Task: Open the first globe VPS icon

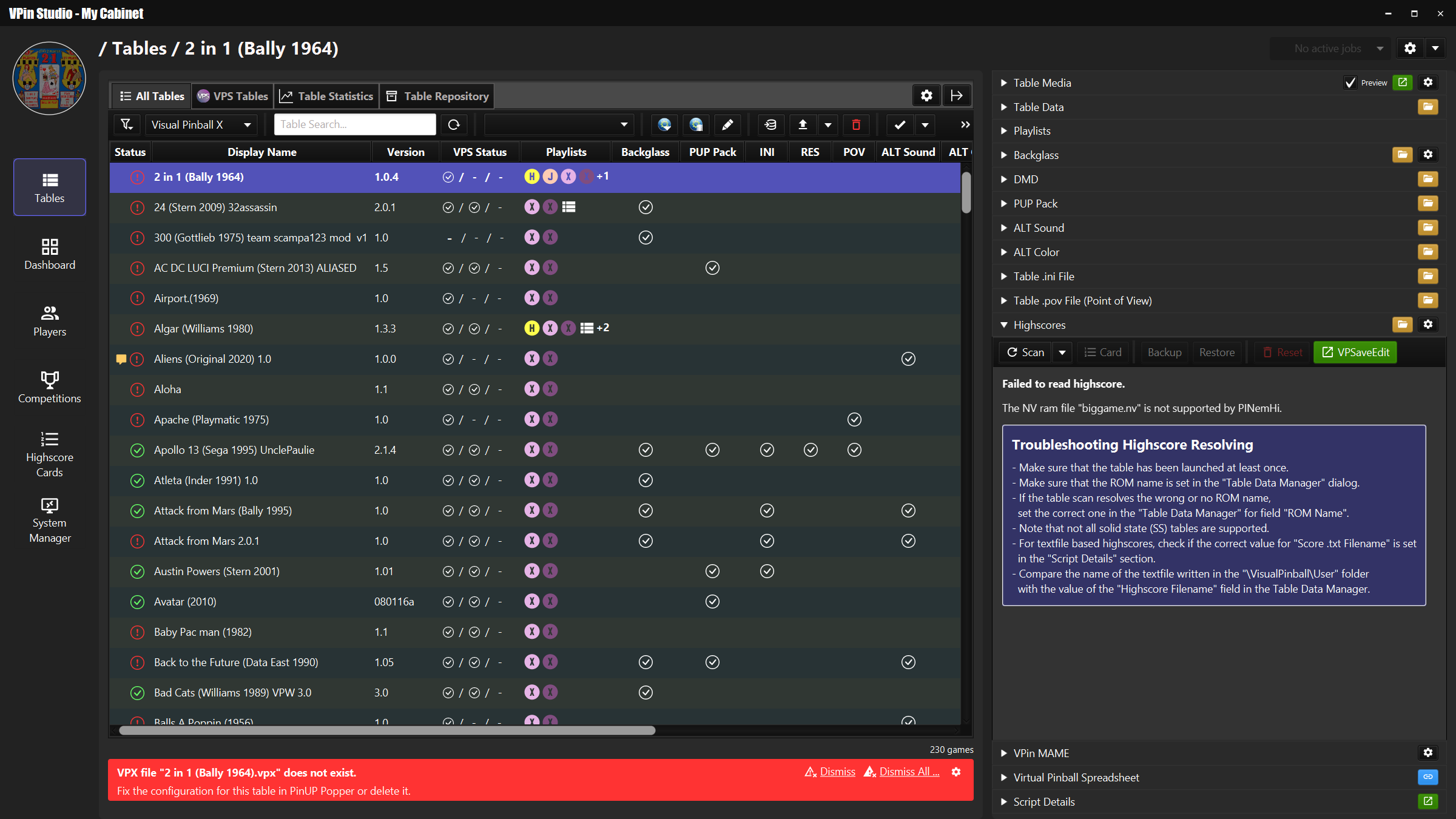Action: [664, 124]
